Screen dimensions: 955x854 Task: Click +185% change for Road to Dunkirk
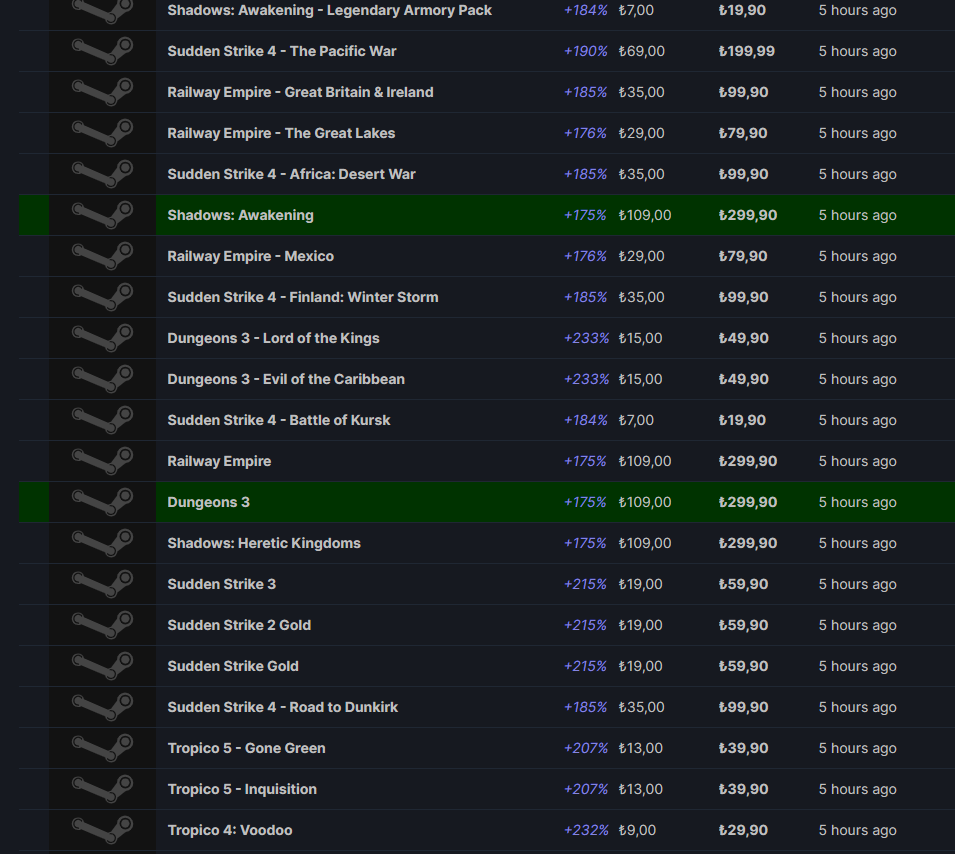[x=585, y=707]
